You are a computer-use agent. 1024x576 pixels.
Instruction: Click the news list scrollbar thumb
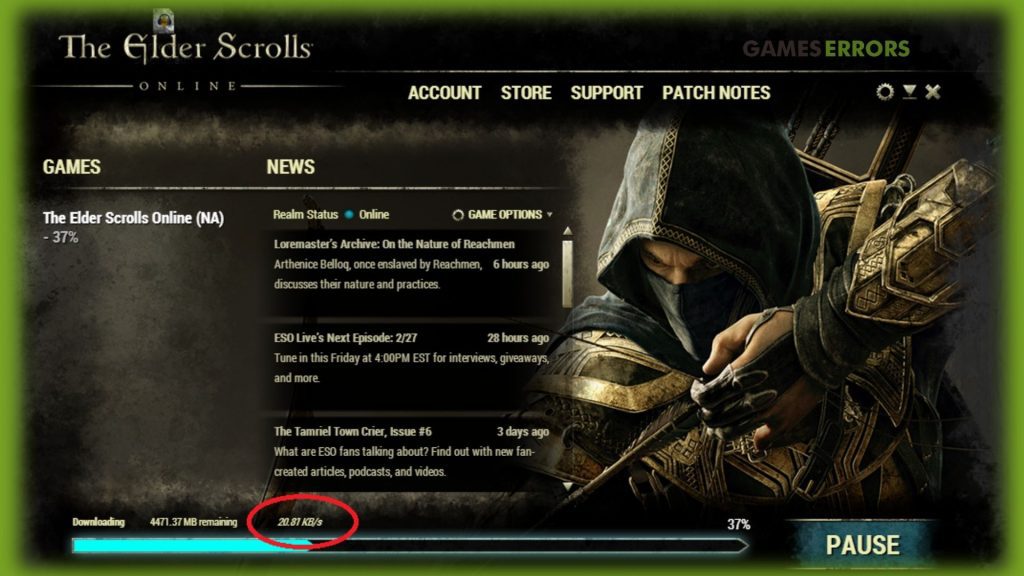pos(568,273)
